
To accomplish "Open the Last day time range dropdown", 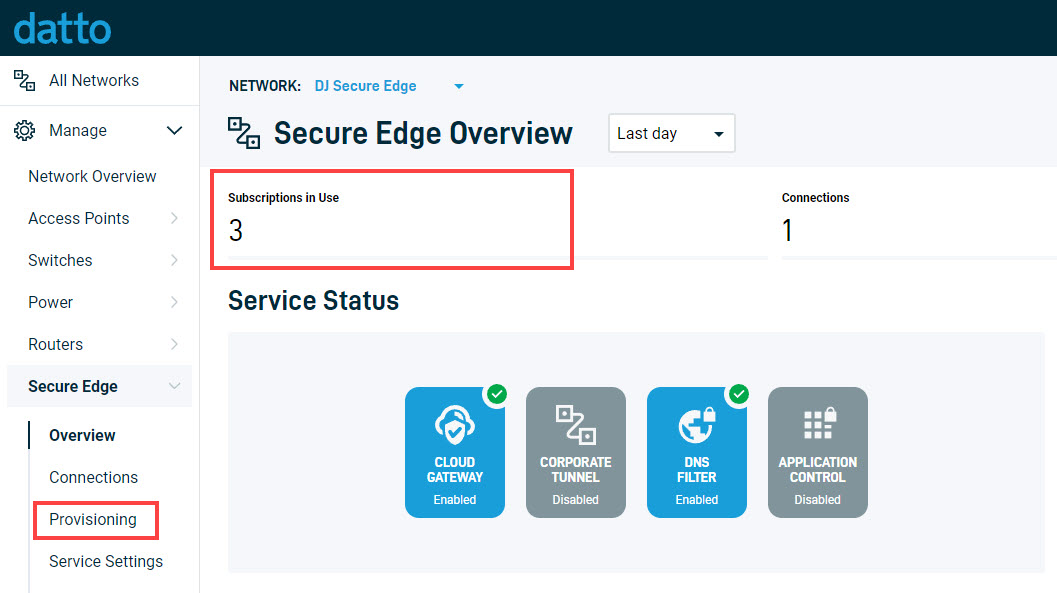I will 671,133.
